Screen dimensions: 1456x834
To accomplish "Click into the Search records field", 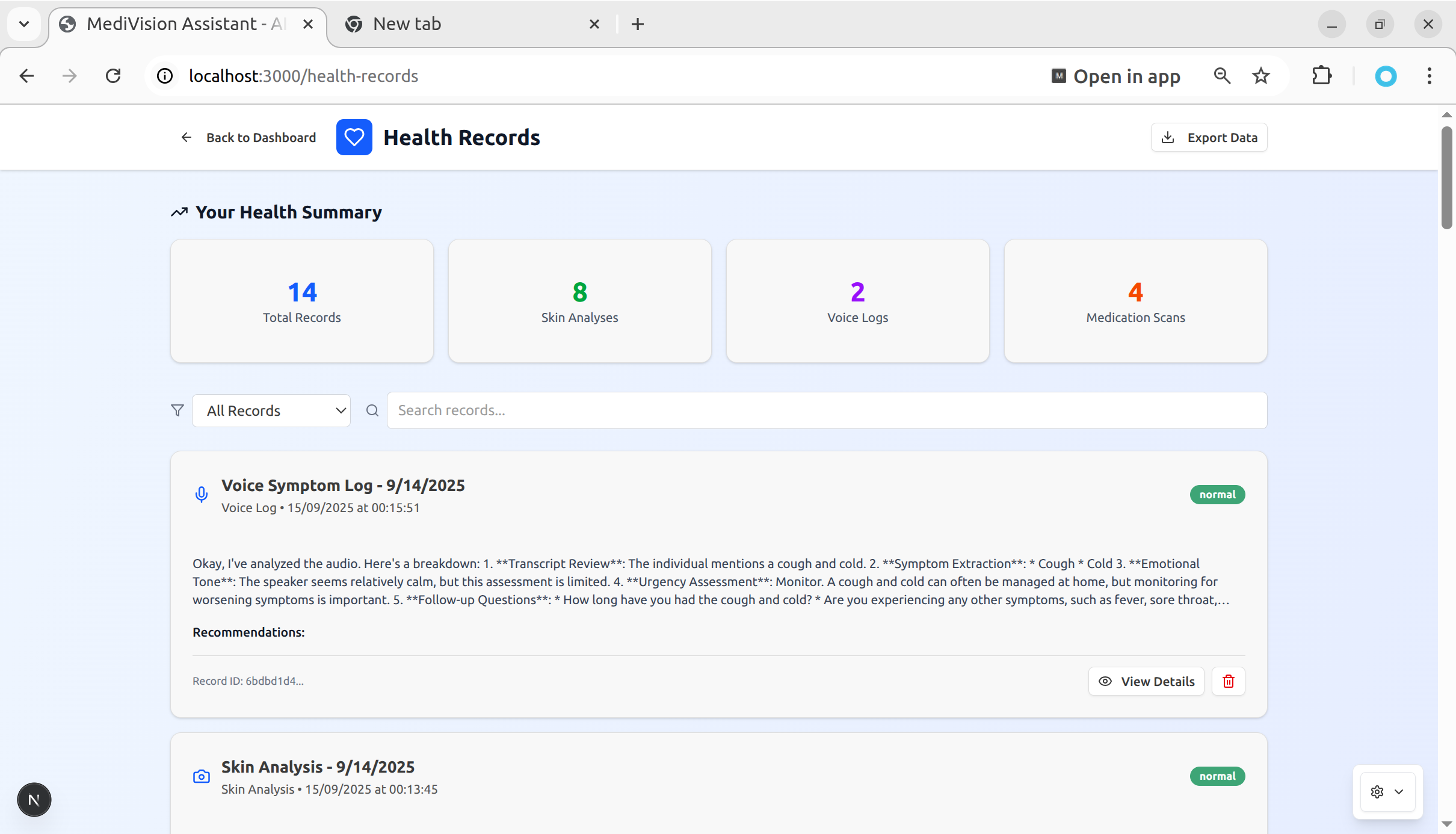I will [x=827, y=410].
